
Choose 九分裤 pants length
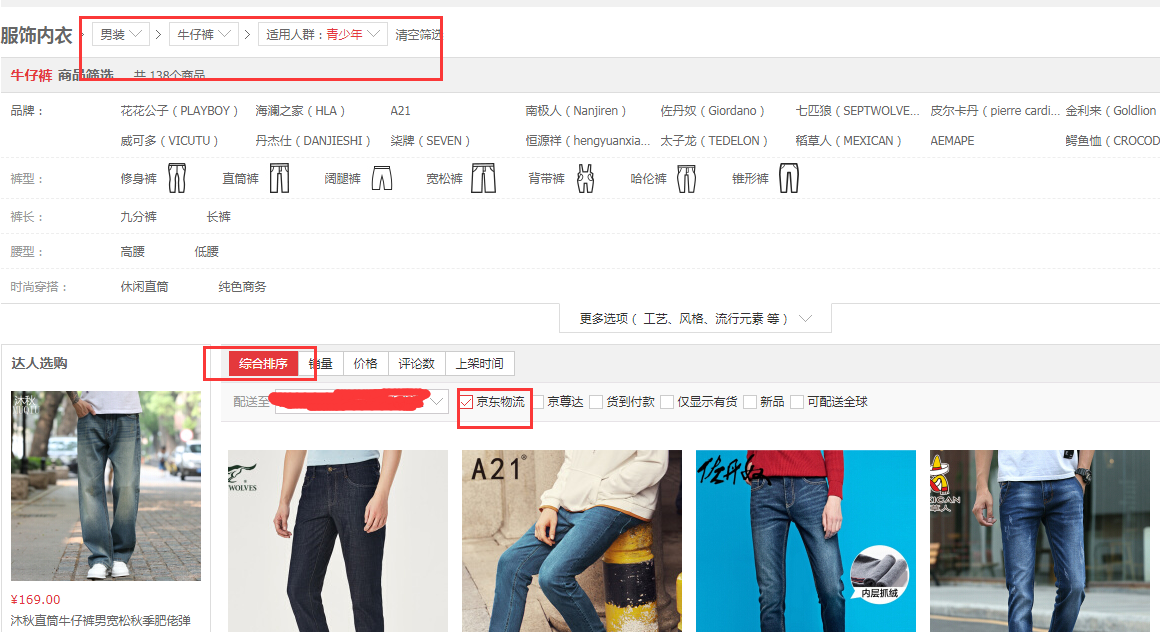coord(138,217)
